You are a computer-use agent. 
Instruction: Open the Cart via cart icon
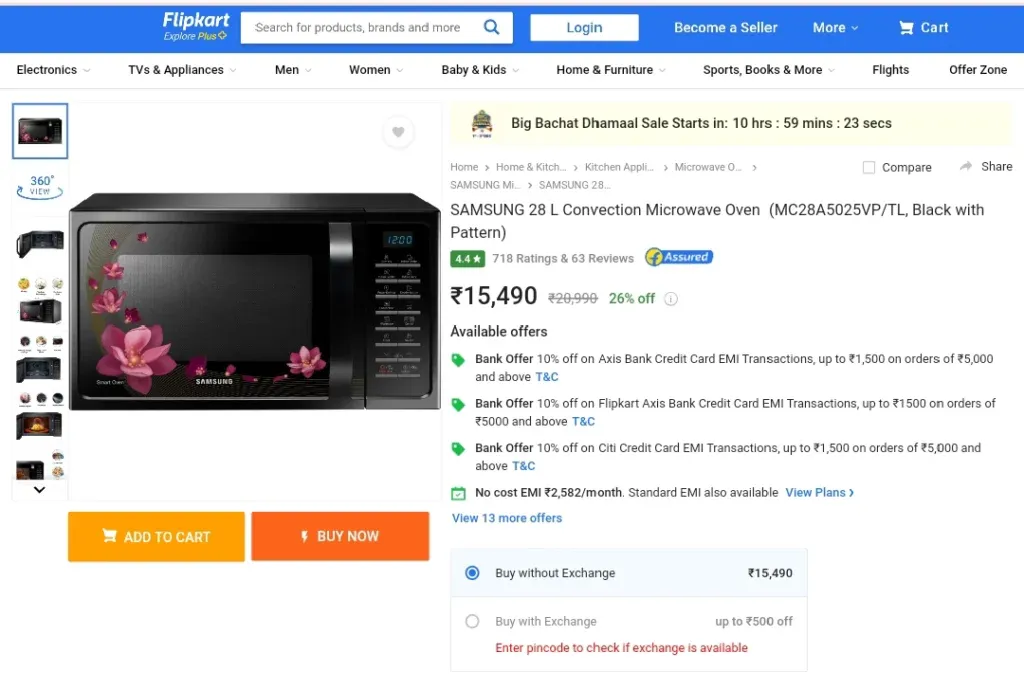[906, 27]
